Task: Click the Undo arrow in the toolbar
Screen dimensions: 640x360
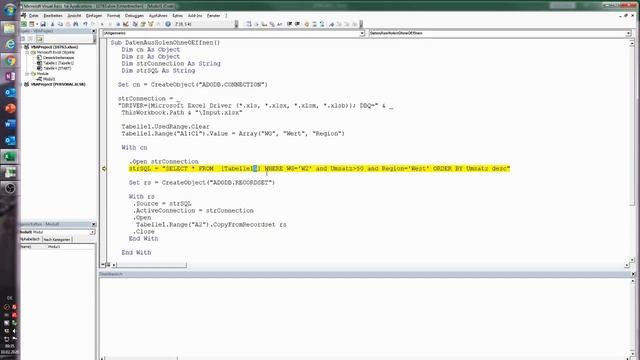Action: (85, 24)
